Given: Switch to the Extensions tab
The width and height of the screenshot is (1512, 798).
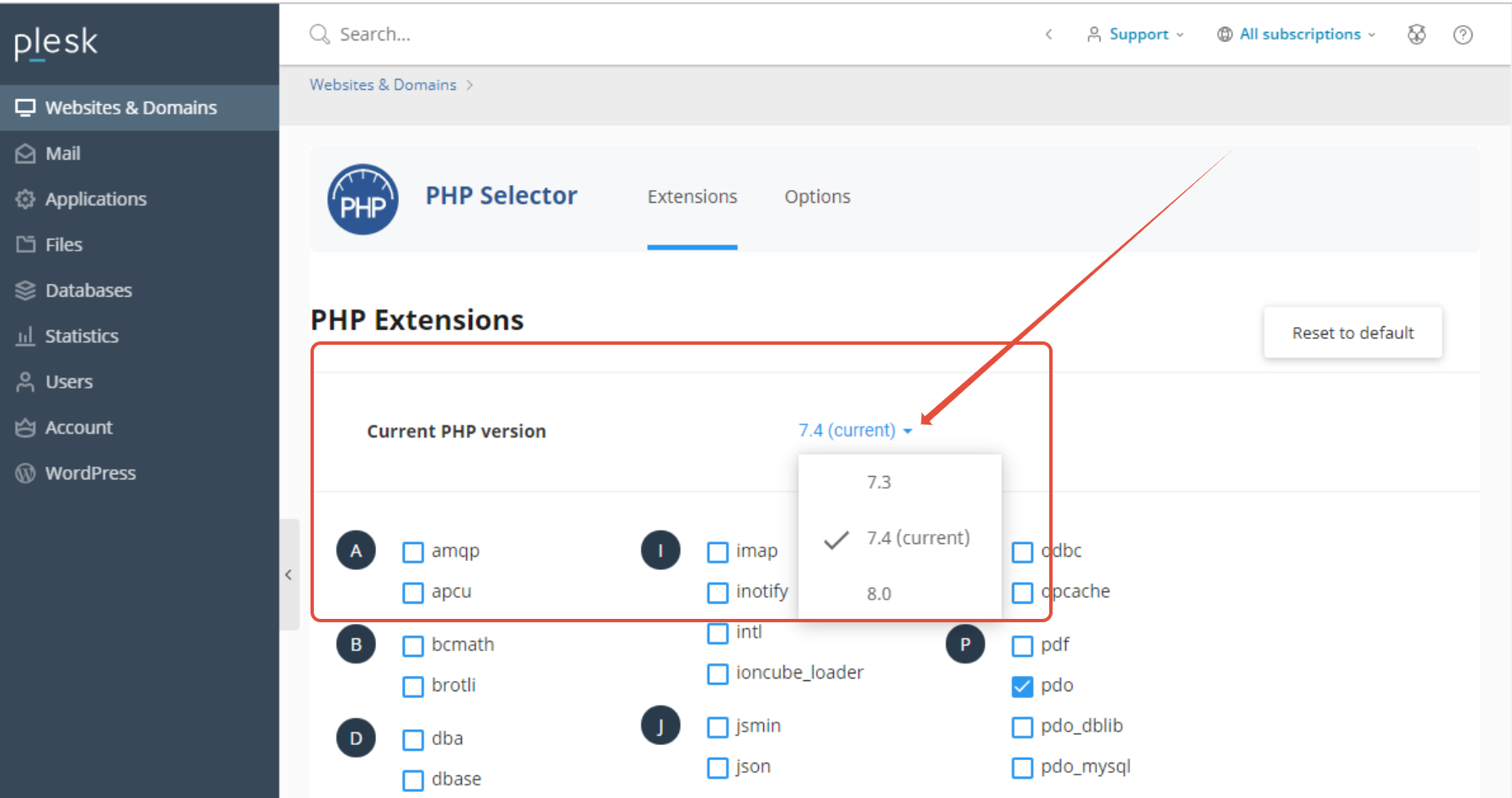Looking at the screenshot, I should 692,197.
